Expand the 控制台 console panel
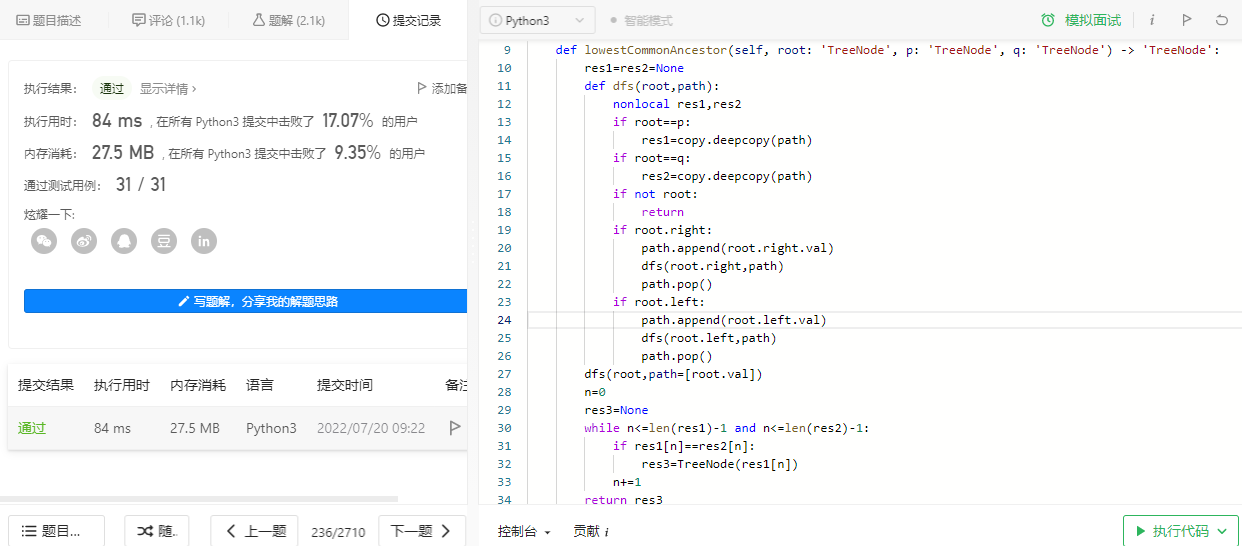 point(524,532)
